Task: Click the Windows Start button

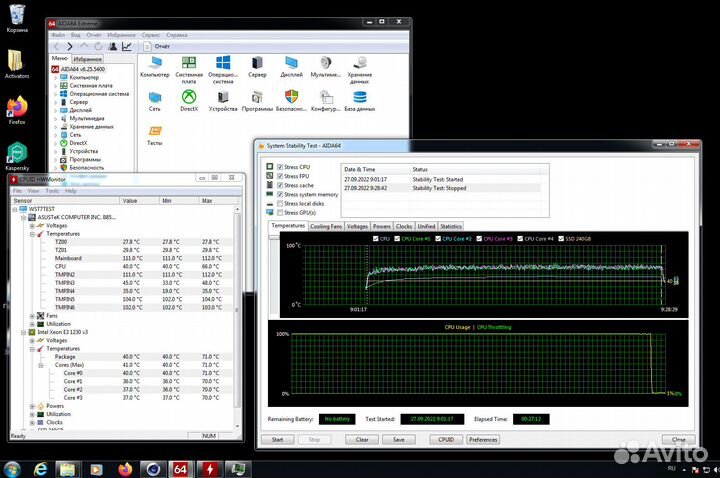Action: [11, 469]
